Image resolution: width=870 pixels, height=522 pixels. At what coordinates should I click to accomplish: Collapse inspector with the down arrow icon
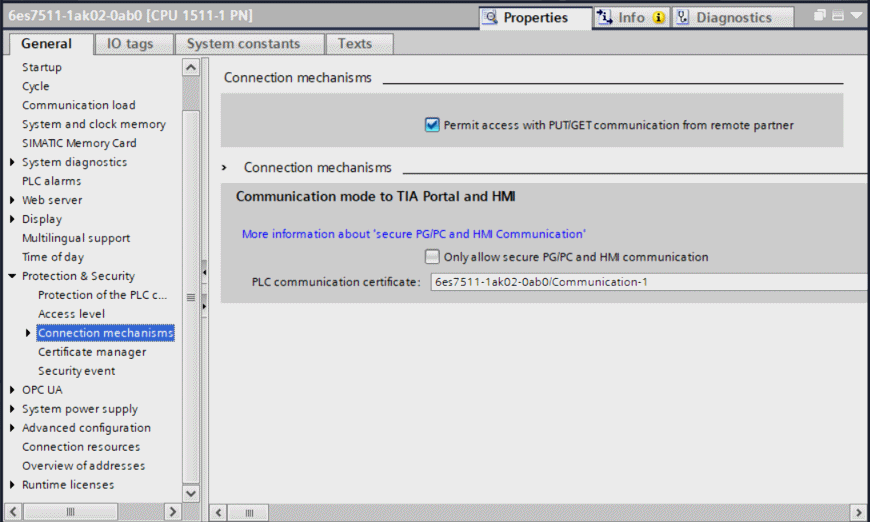pos(857,17)
